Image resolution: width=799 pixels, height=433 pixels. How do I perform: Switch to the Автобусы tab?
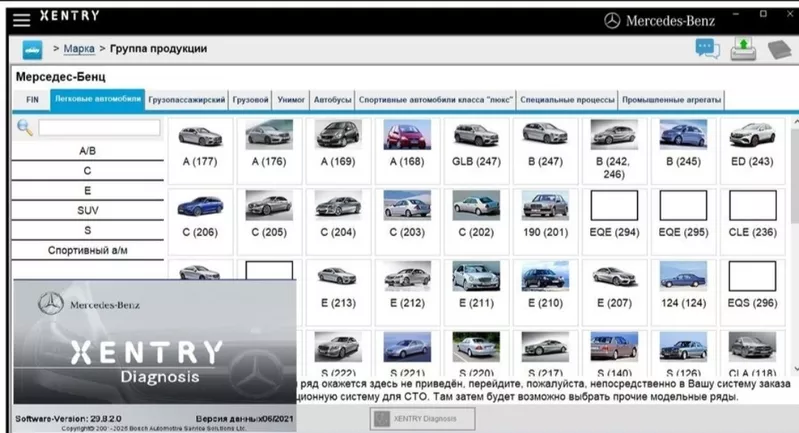tap(332, 100)
